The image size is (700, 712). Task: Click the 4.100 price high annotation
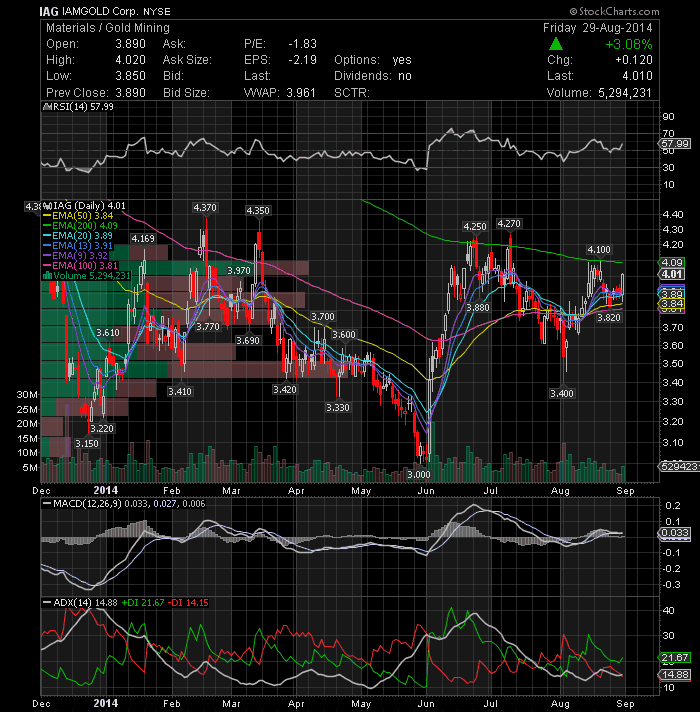pyautogui.click(x=599, y=250)
